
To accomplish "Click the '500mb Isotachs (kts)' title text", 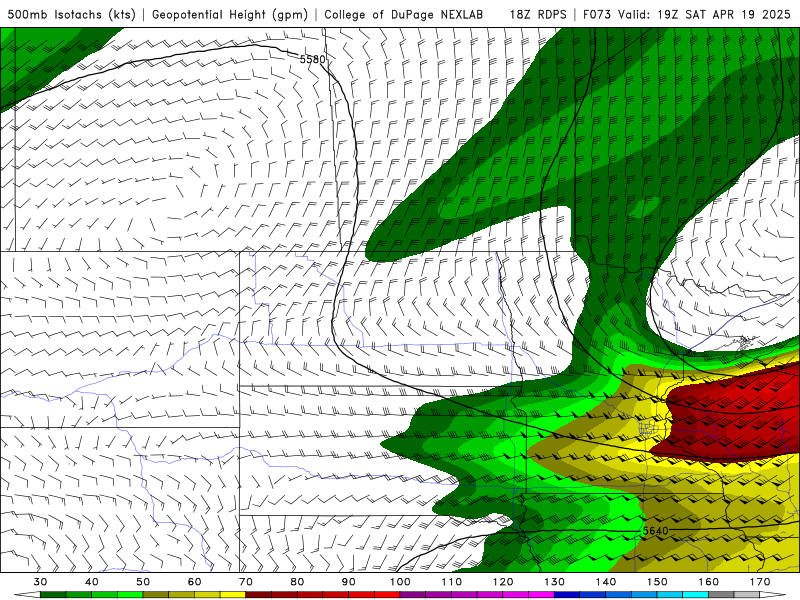I will (x=71, y=14).
